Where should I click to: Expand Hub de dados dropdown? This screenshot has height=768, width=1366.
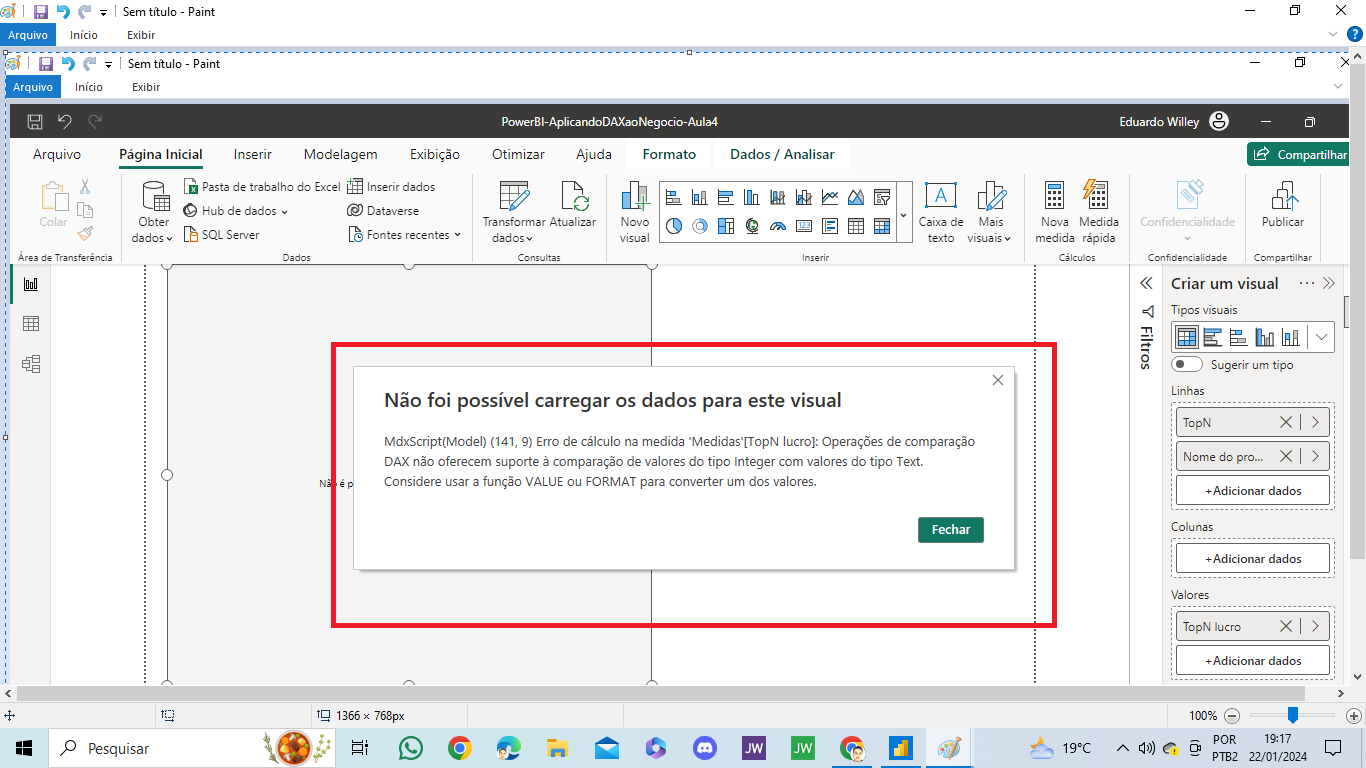click(x=284, y=212)
